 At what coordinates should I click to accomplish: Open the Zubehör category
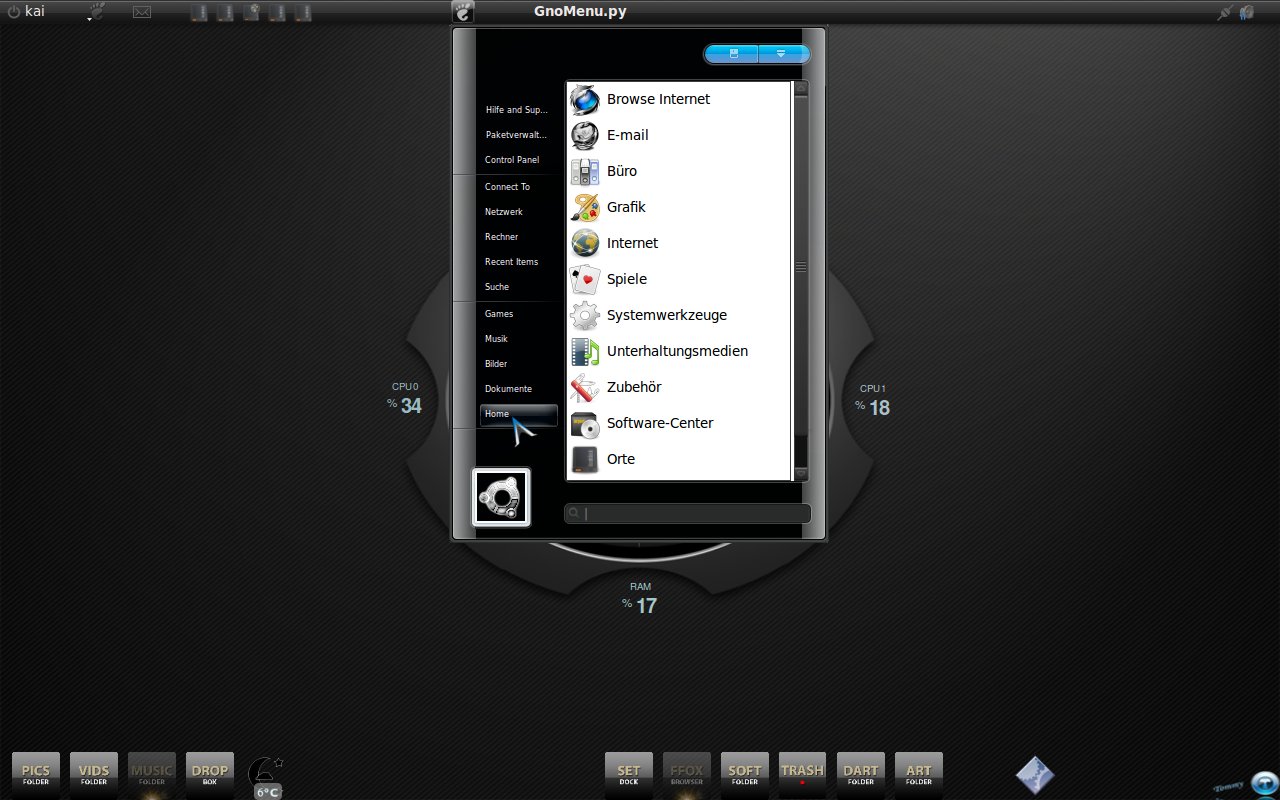pos(679,387)
